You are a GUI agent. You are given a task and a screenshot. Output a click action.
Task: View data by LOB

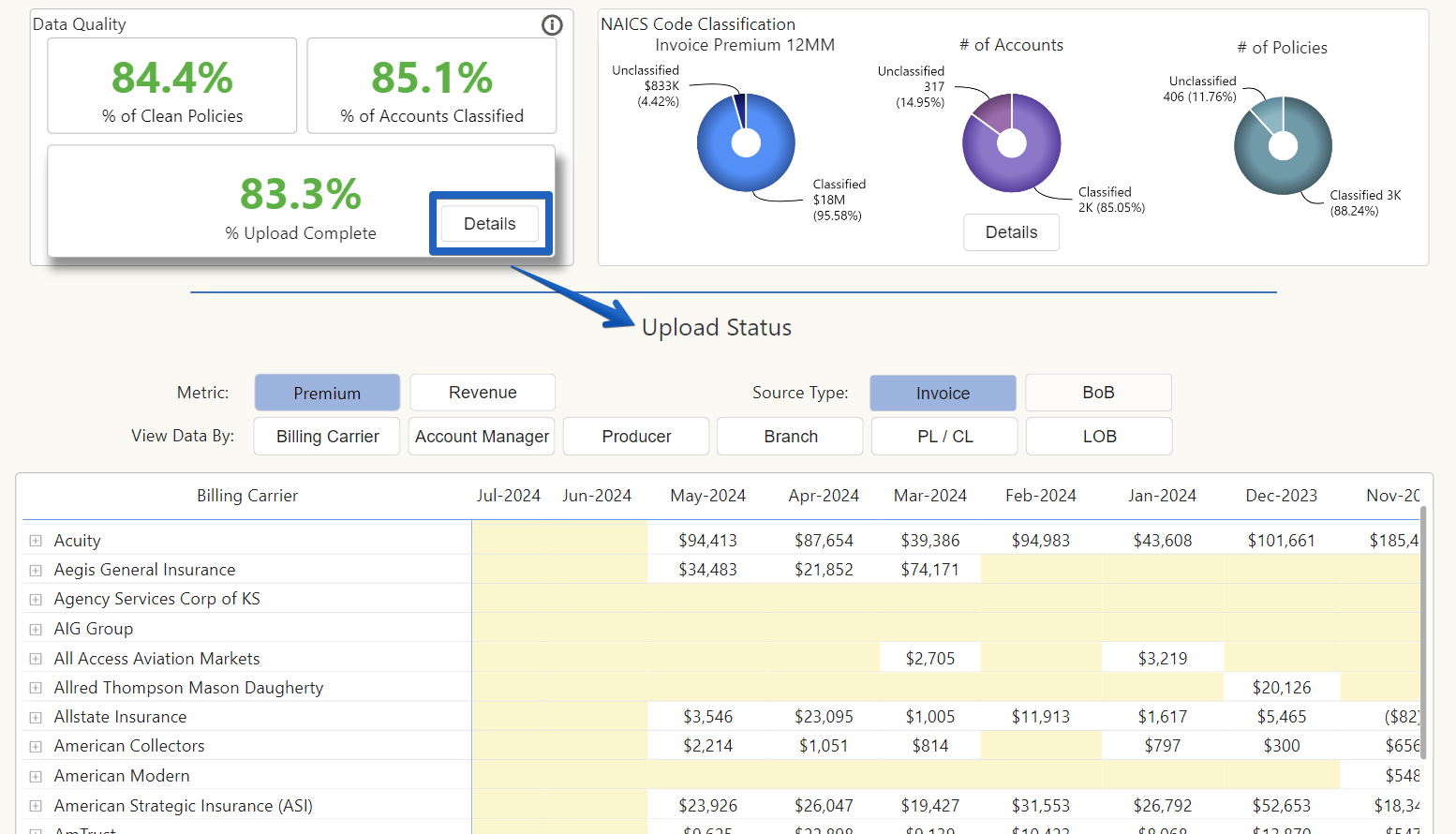[x=1099, y=437]
